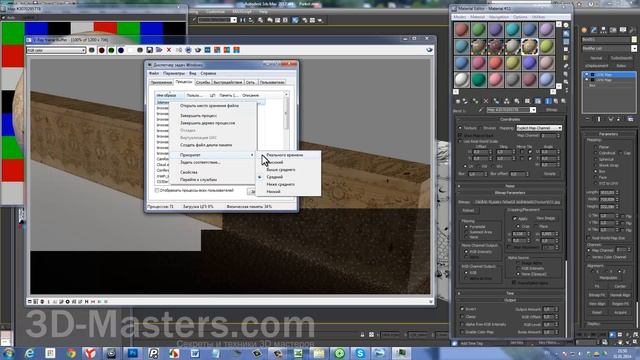Image resolution: width=640 pixels, height=360 pixels.
Task: Toggle Apply checkbox in Cropping/Placement
Action: point(515,218)
